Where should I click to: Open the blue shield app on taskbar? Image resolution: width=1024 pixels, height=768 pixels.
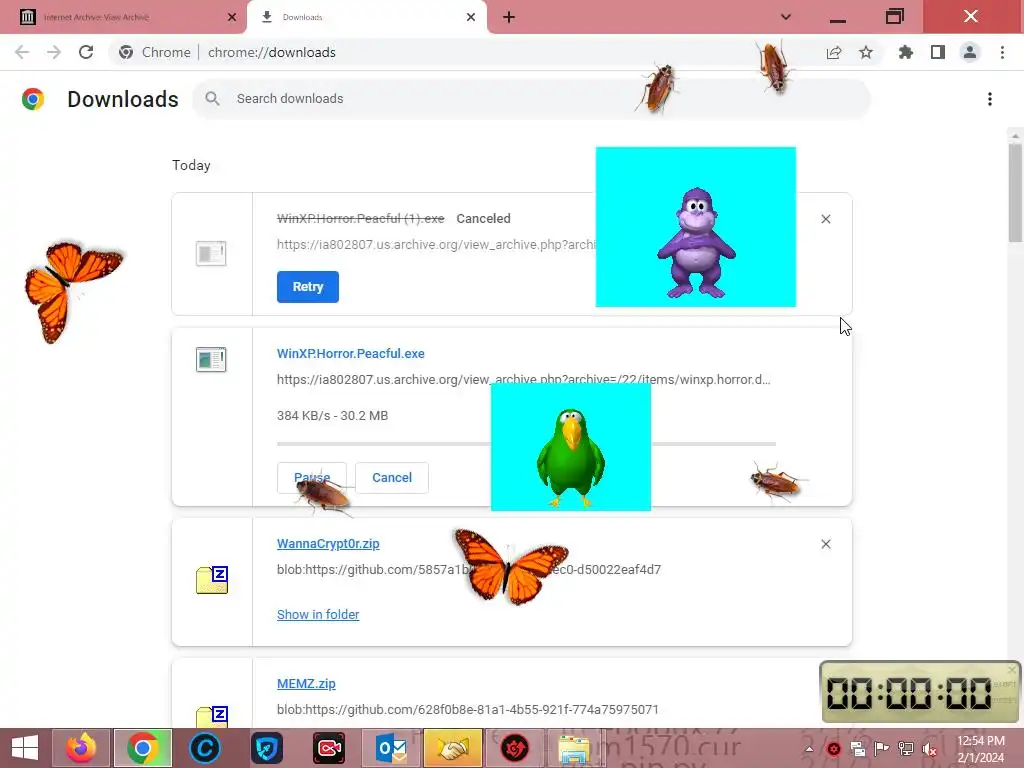(x=266, y=748)
